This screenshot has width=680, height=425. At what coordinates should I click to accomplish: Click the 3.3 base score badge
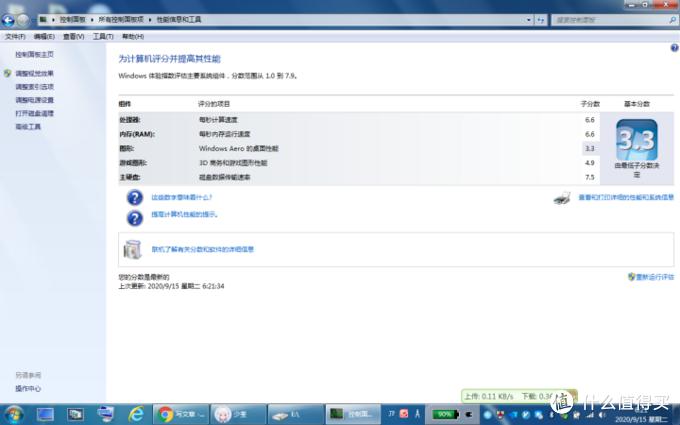pos(637,140)
